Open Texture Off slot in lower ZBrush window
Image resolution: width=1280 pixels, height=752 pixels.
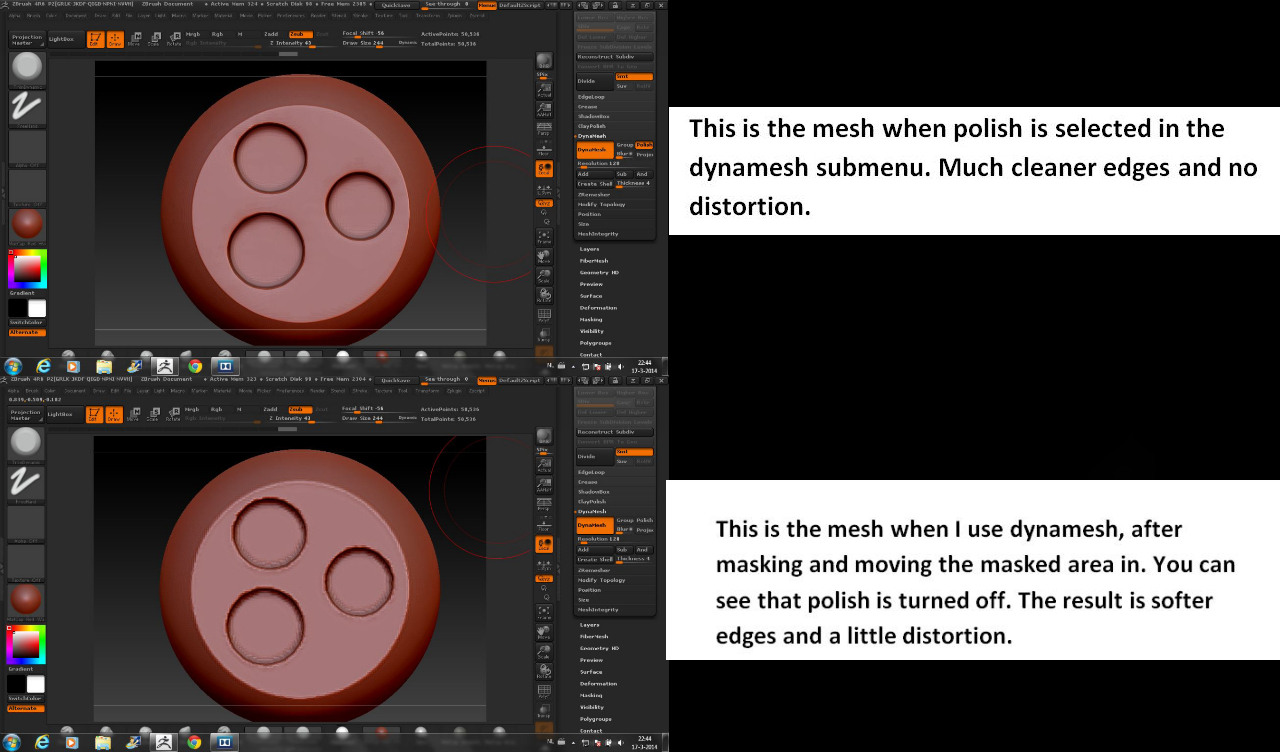[27, 563]
